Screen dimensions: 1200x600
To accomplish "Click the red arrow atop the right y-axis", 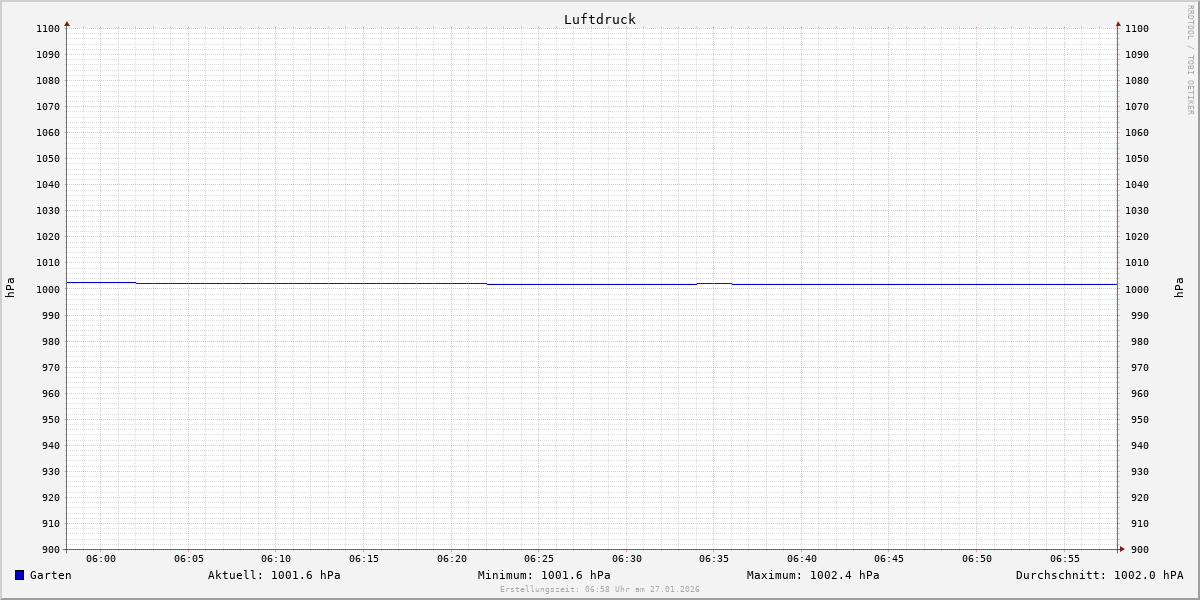I will (x=1118, y=23).
